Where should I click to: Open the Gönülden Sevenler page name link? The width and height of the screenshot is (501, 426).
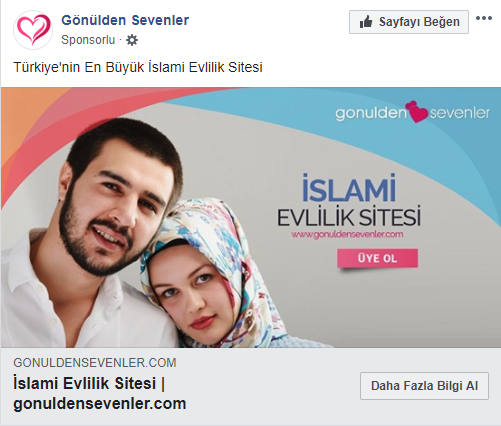tap(125, 20)
